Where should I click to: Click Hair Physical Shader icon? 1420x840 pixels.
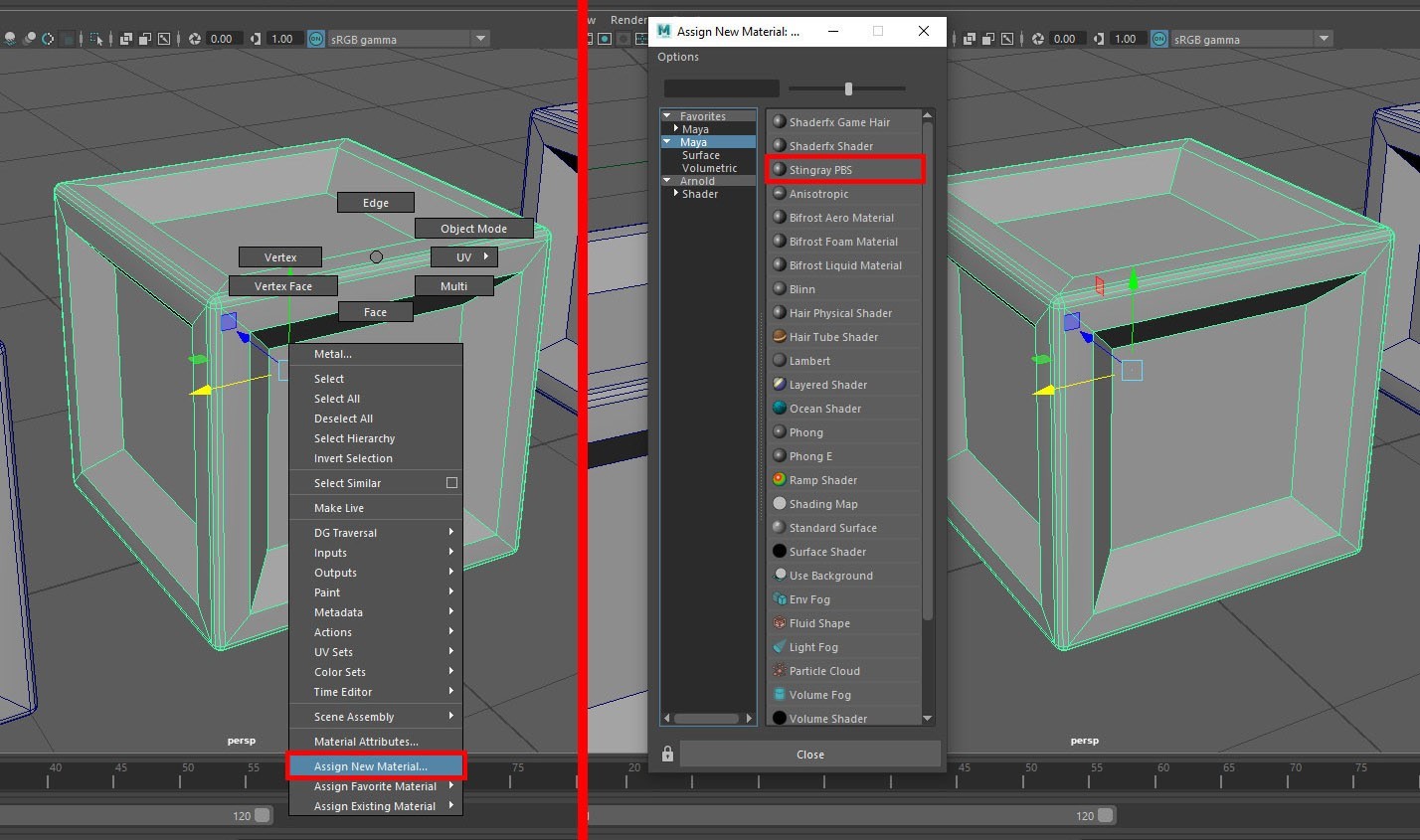[780, 312]
